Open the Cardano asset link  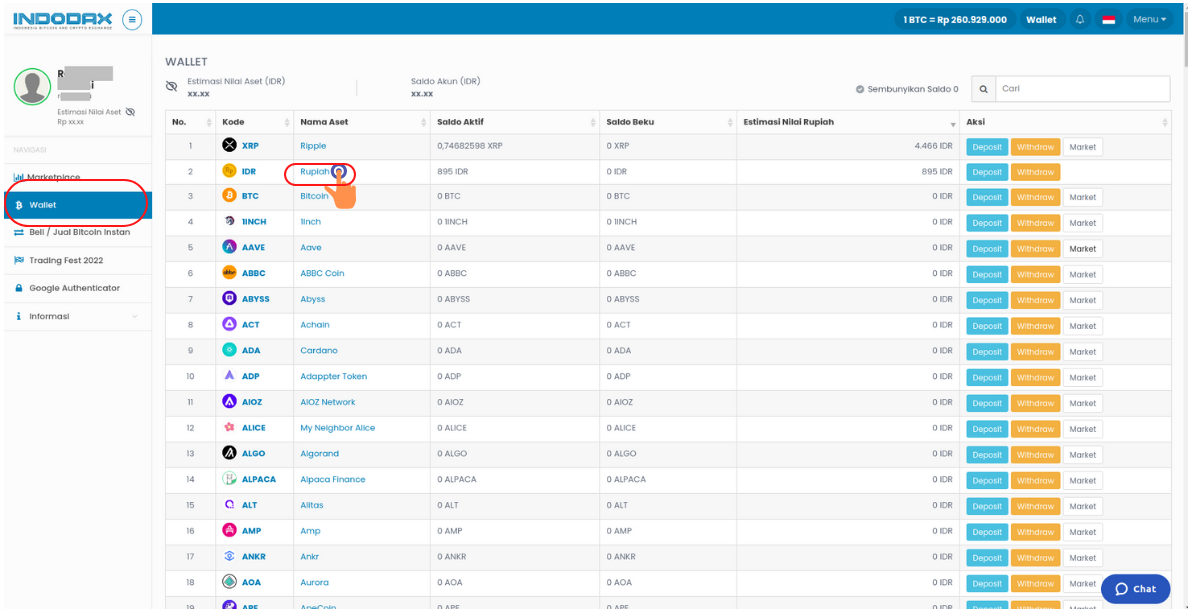319,351
